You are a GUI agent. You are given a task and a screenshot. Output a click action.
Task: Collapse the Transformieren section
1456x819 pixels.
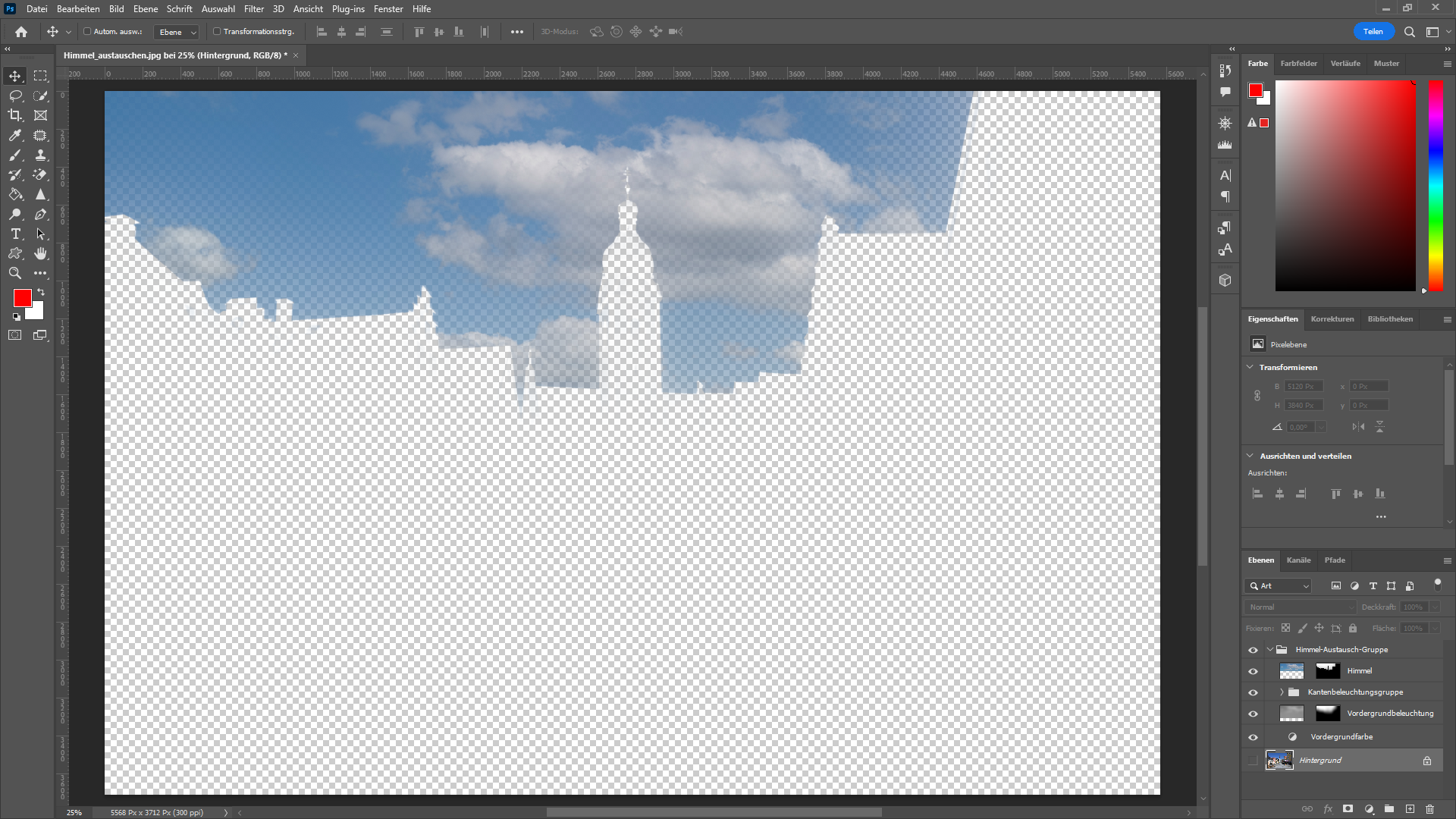(1250, 367)
